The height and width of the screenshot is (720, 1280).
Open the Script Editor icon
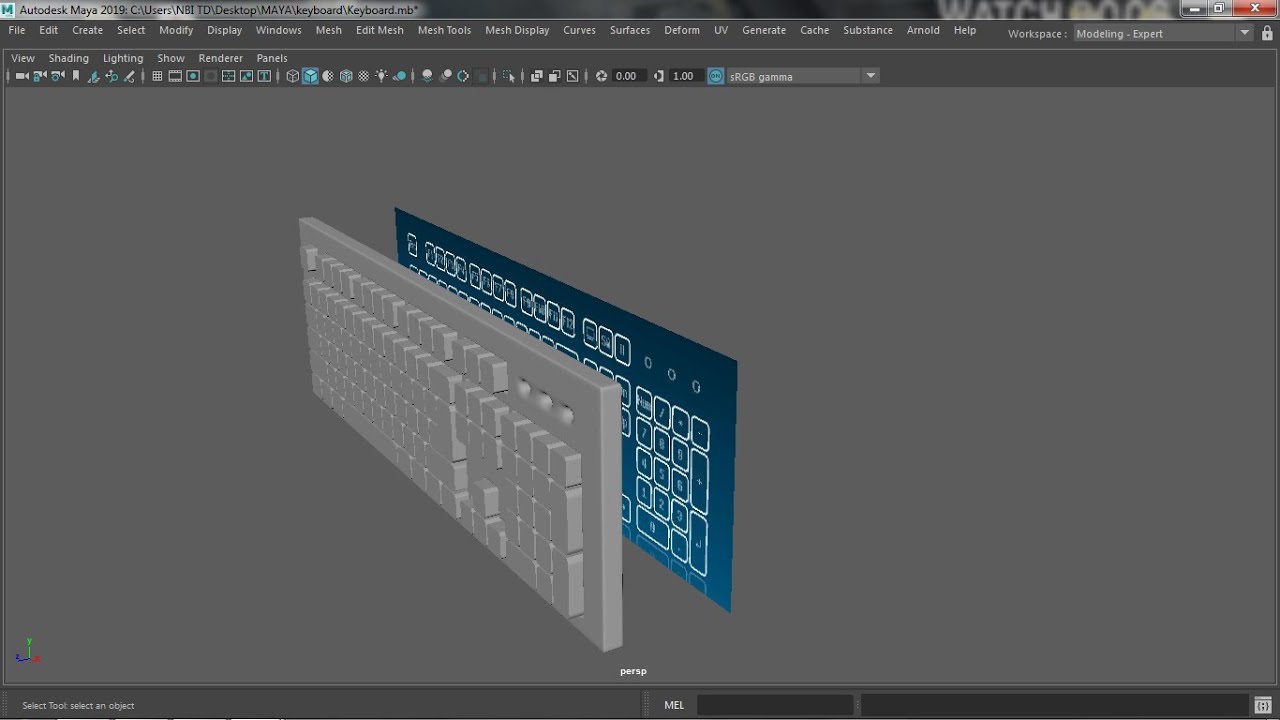tap(1263, 705)
